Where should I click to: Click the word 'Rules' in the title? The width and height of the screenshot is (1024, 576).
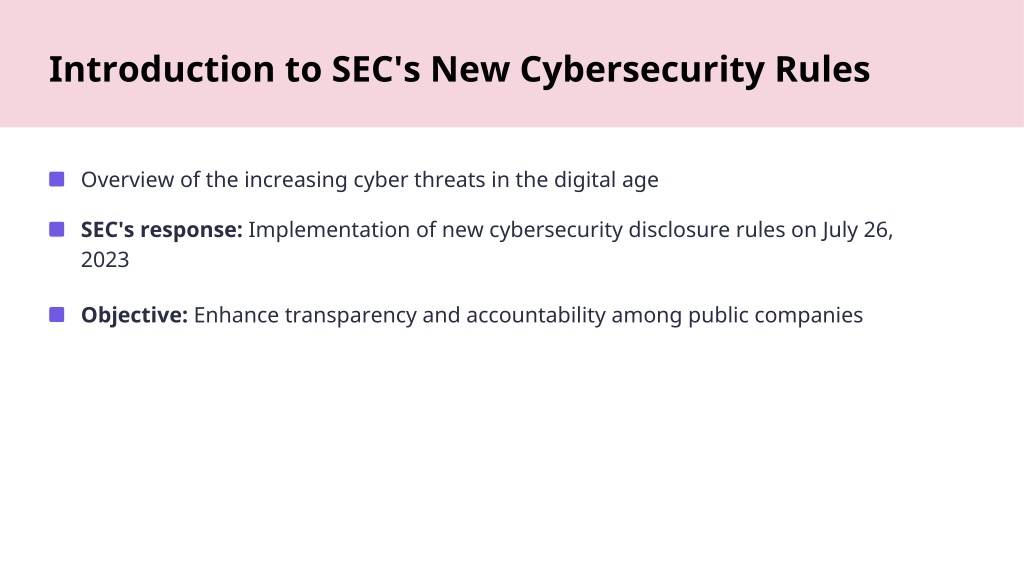[822, 69]
